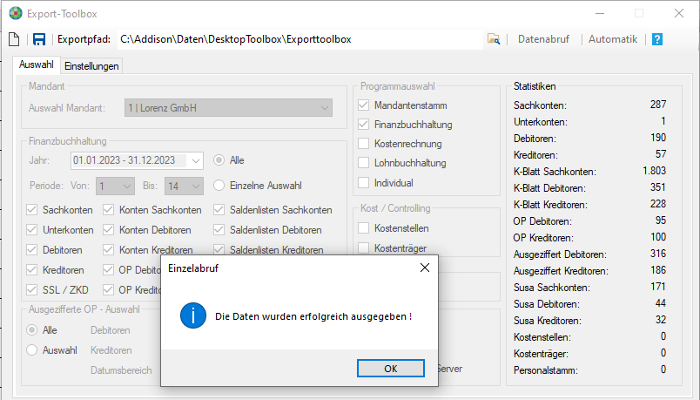Click the Susa Sachkonten value 171
This screenshot has height=400, width=700.
658,287
